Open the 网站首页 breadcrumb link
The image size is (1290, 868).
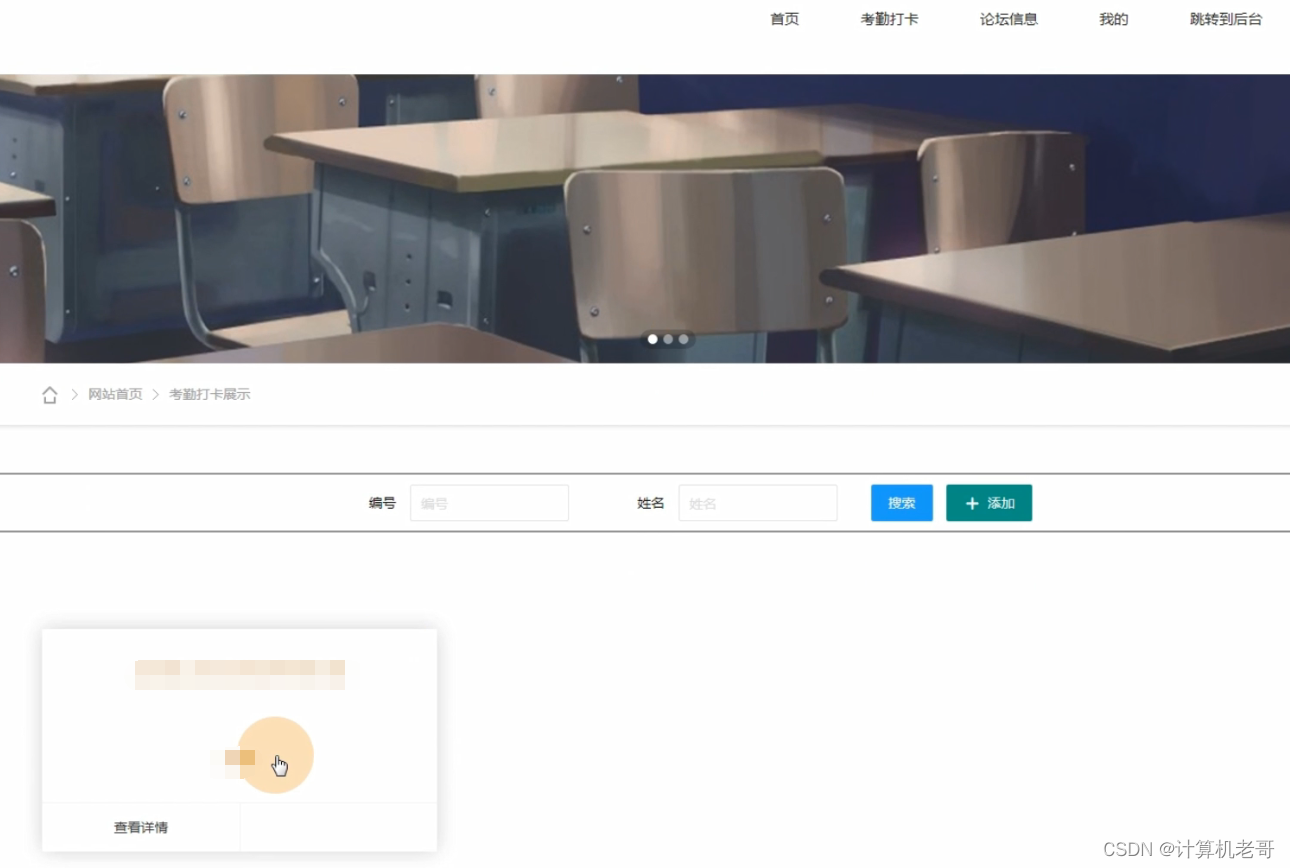pyautogui.click(x=115, y=394)
